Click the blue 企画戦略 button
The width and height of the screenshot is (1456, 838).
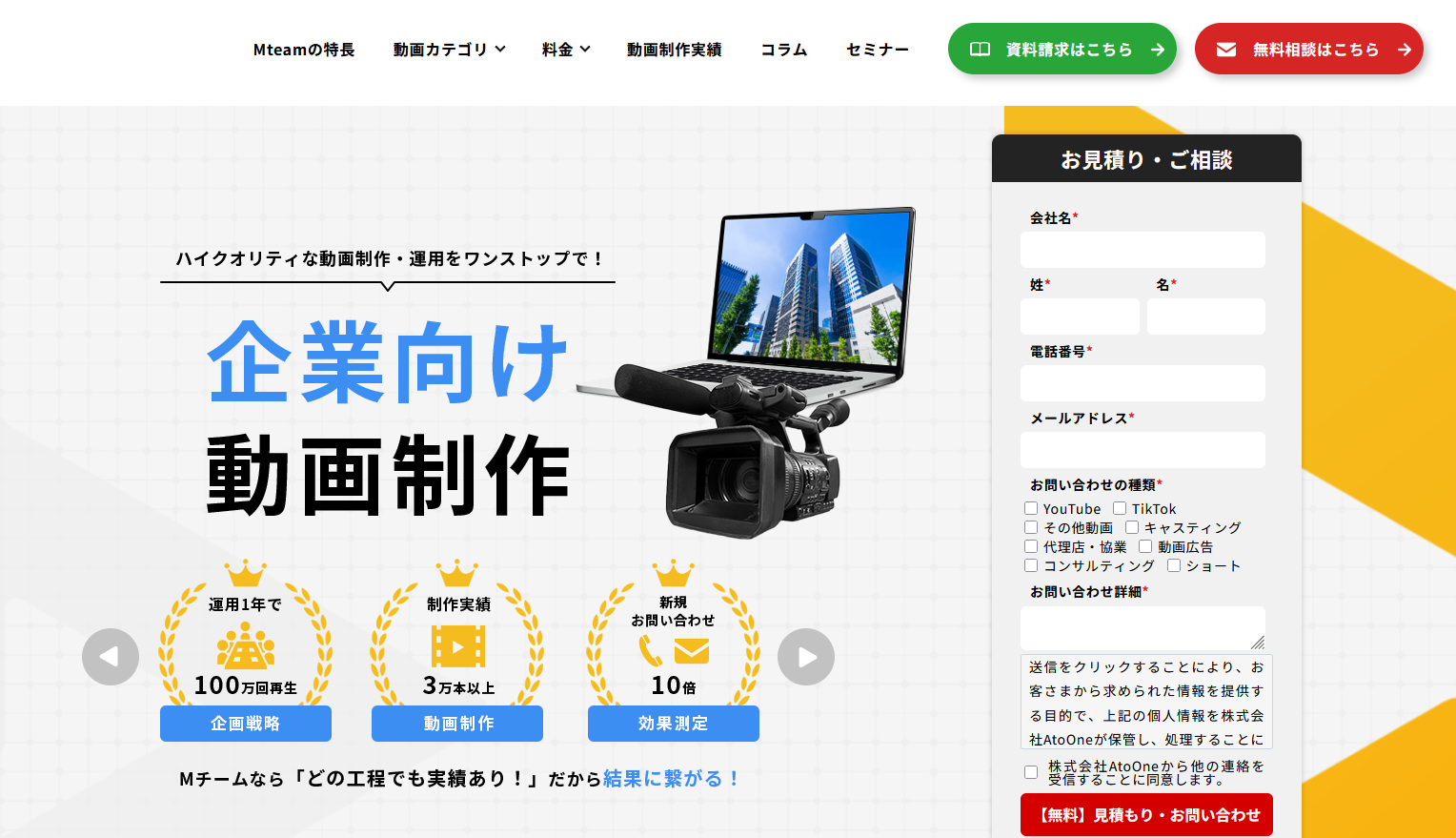pos(244,724)
